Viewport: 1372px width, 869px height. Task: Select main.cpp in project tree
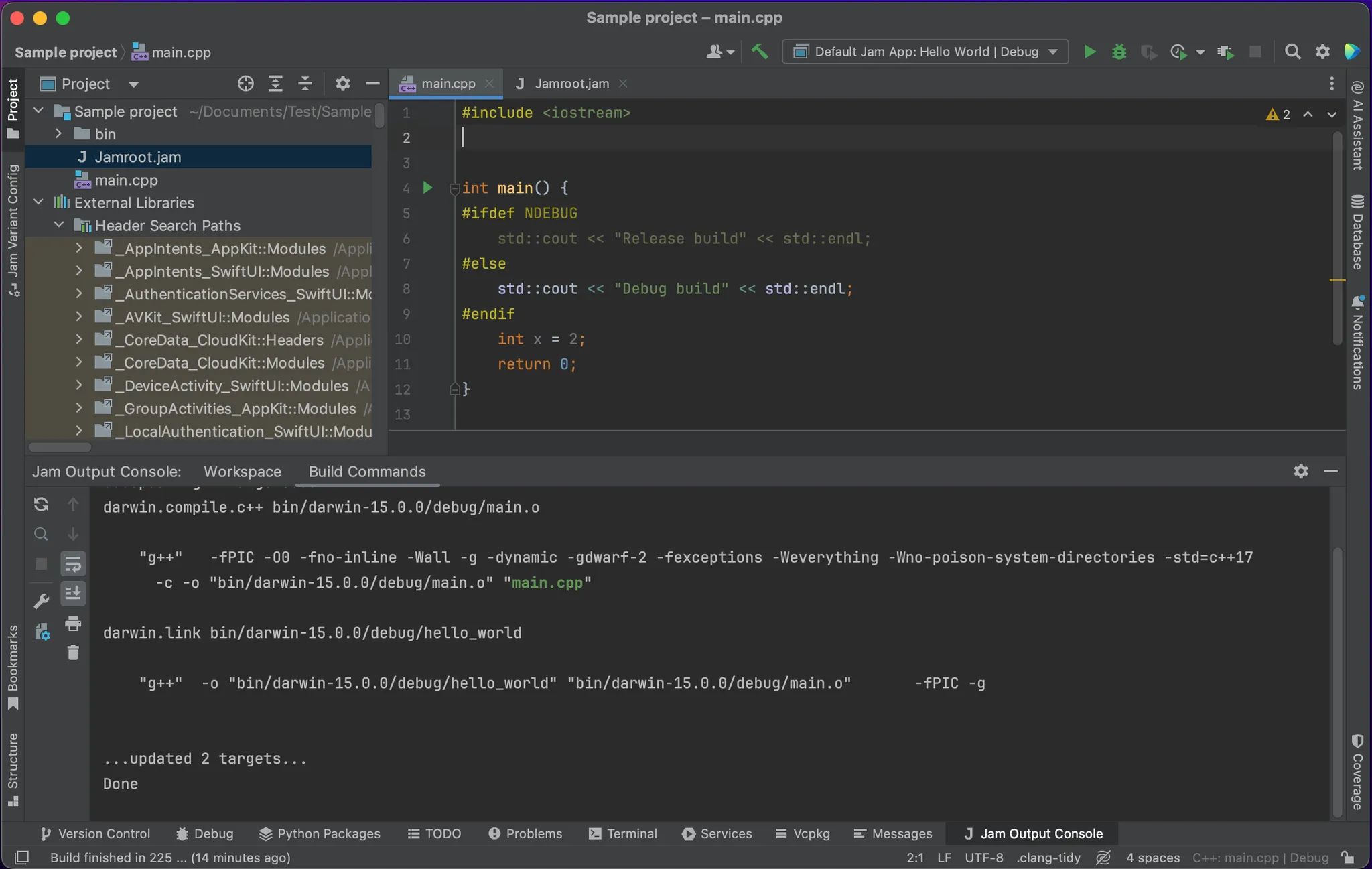point(126,180)
